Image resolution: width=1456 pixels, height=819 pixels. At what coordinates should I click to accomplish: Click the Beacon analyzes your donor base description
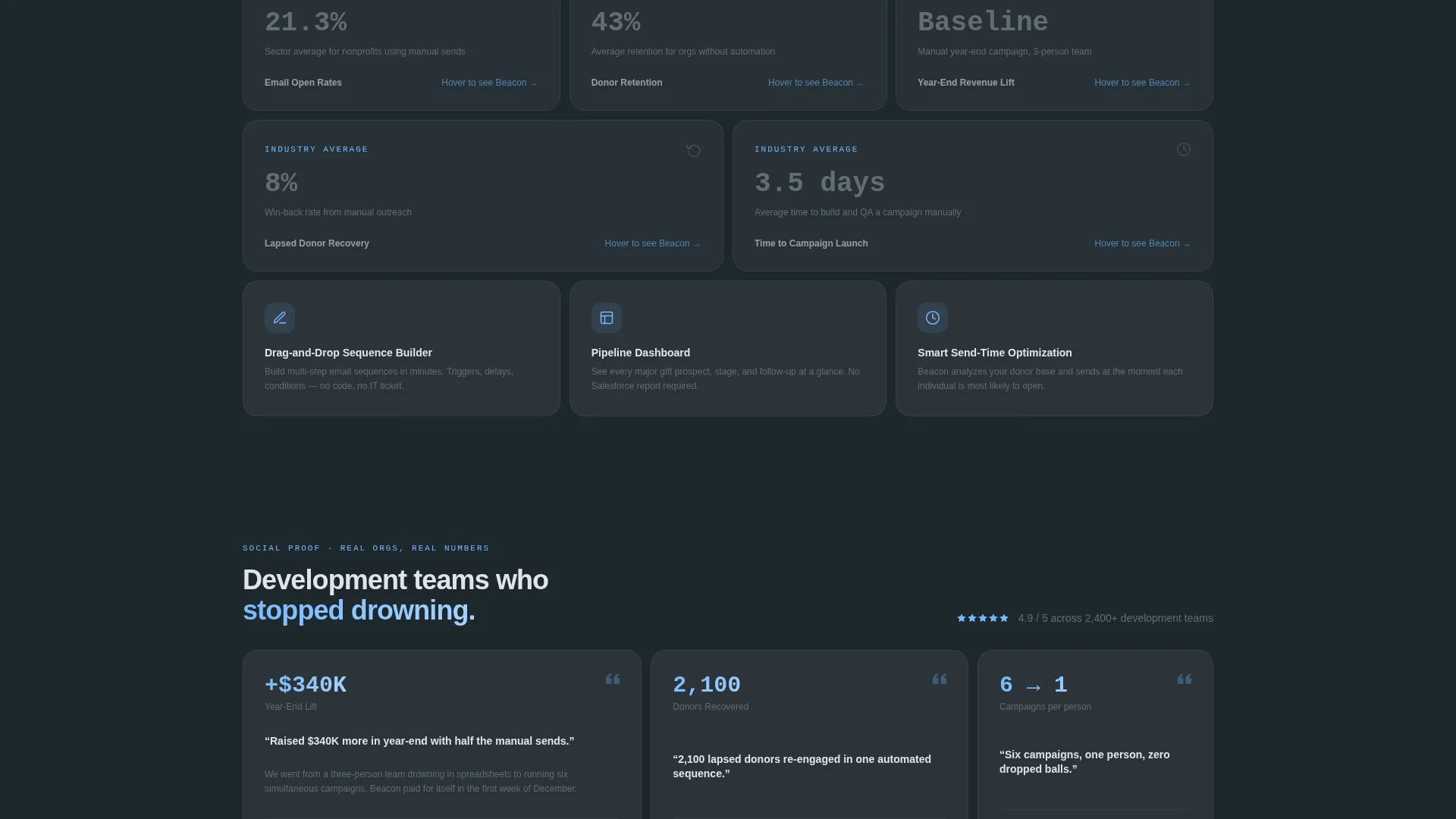coord(1050,379)
